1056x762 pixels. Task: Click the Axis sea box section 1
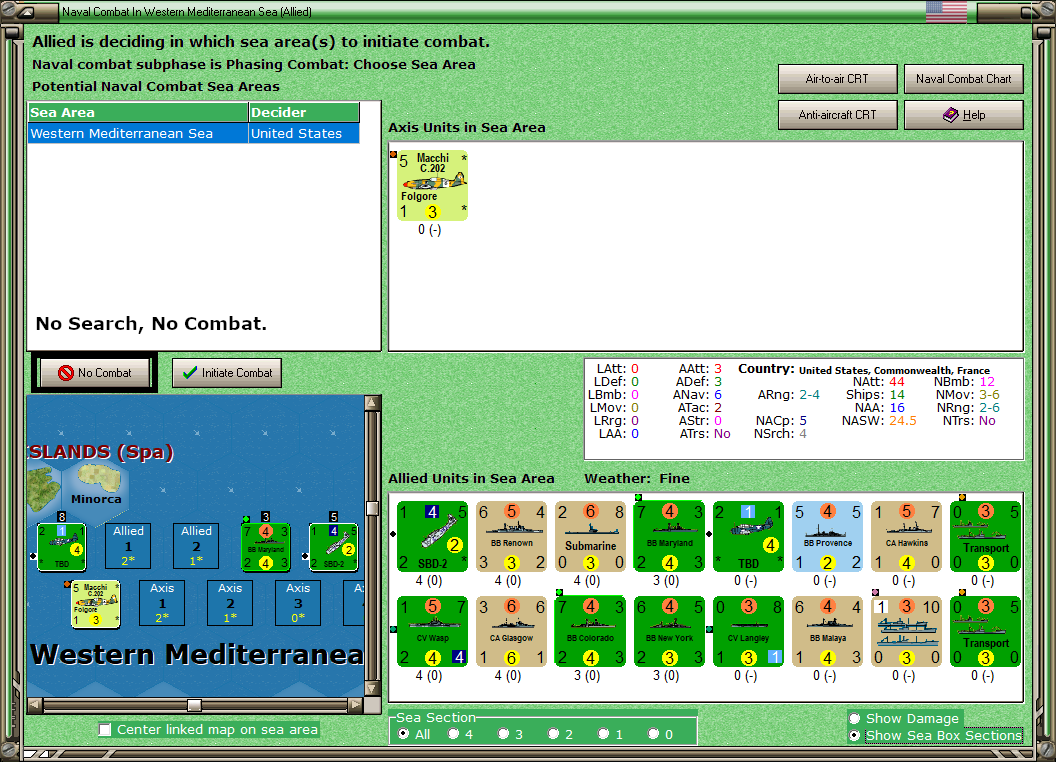[162, 603]
